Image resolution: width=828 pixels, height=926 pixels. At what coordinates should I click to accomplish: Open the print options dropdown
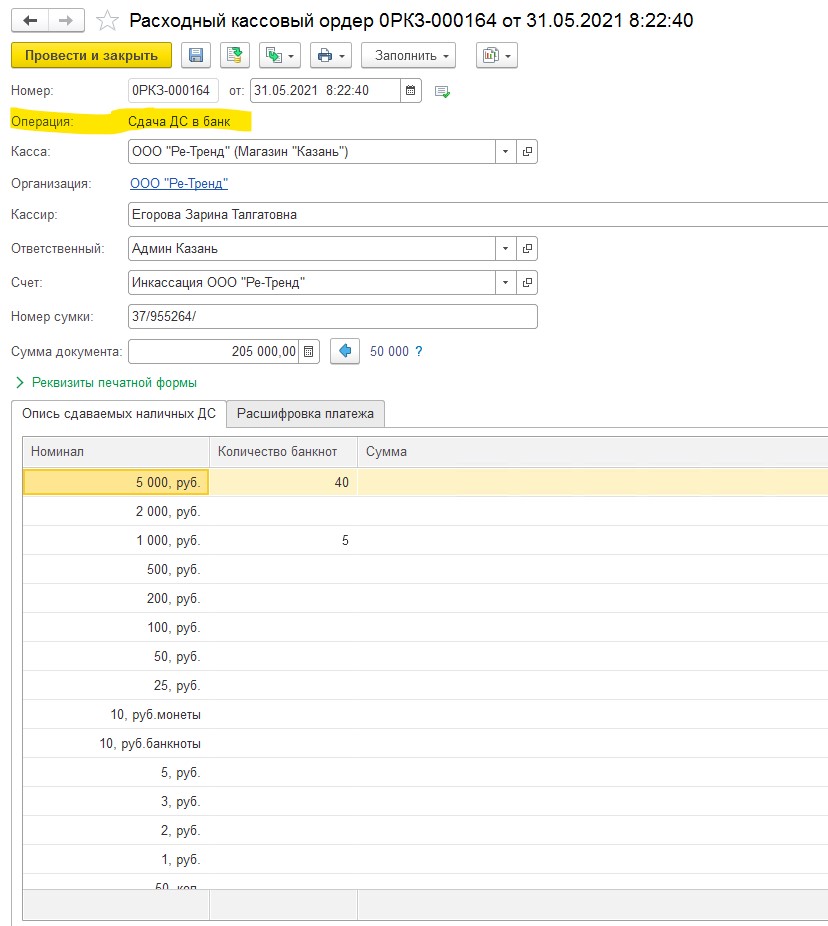(x=329, y=55)
